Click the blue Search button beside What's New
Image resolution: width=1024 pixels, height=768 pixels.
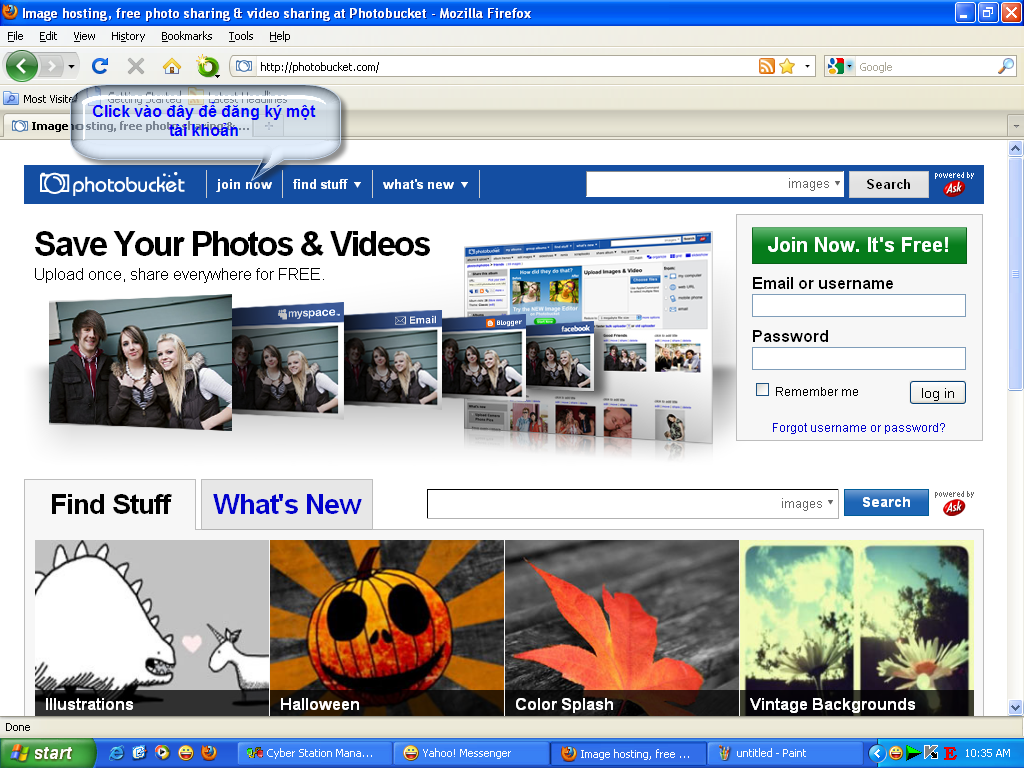(886, 502)
